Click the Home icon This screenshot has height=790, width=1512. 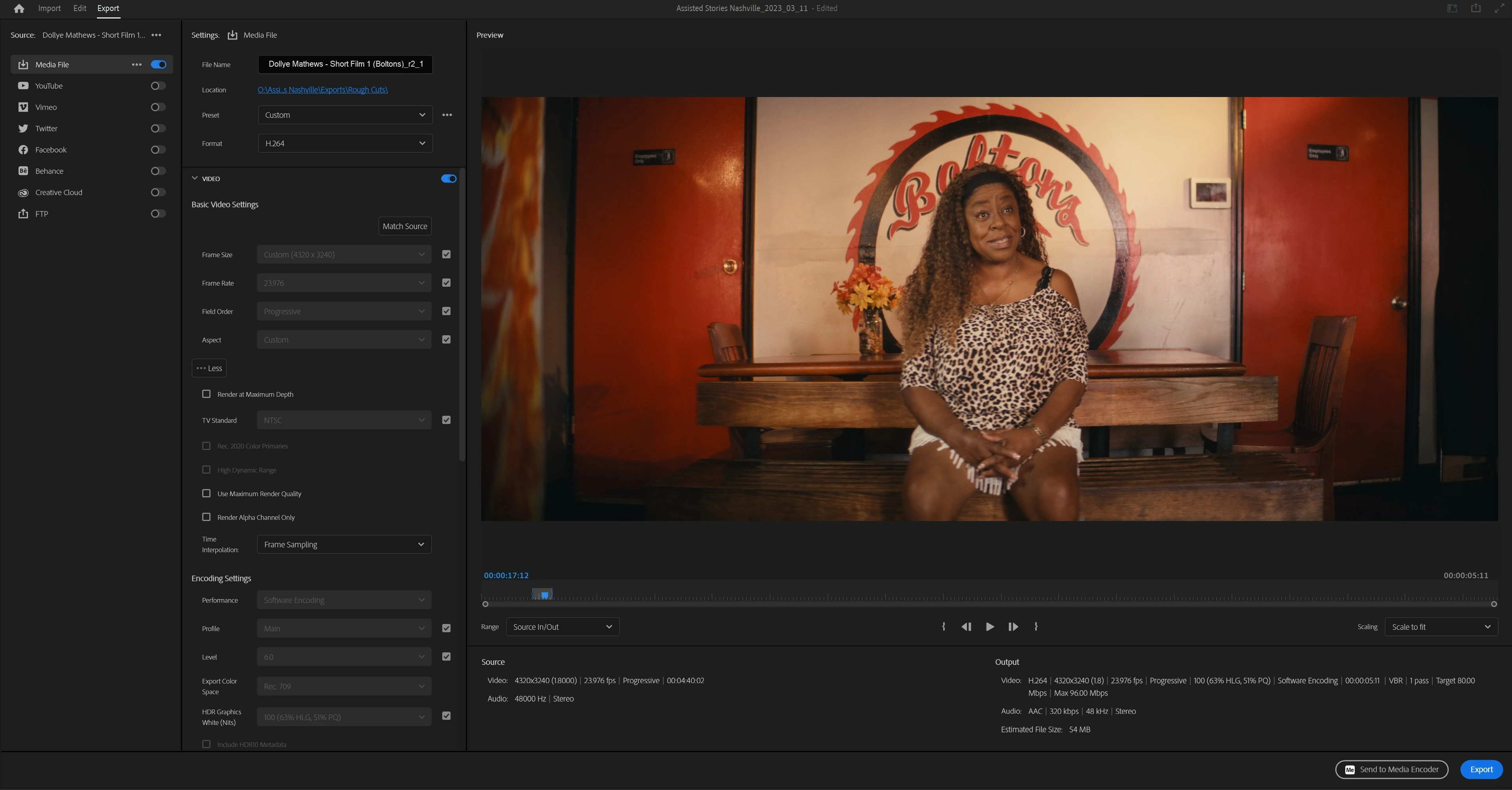pyautogui.click(x=19, y=8)
